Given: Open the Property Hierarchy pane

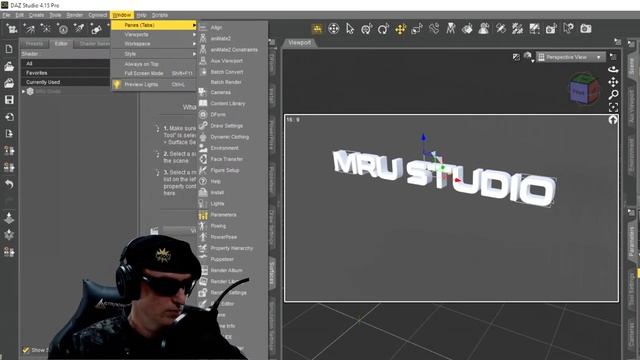Looking at the screenshot, I should point(232,248).
